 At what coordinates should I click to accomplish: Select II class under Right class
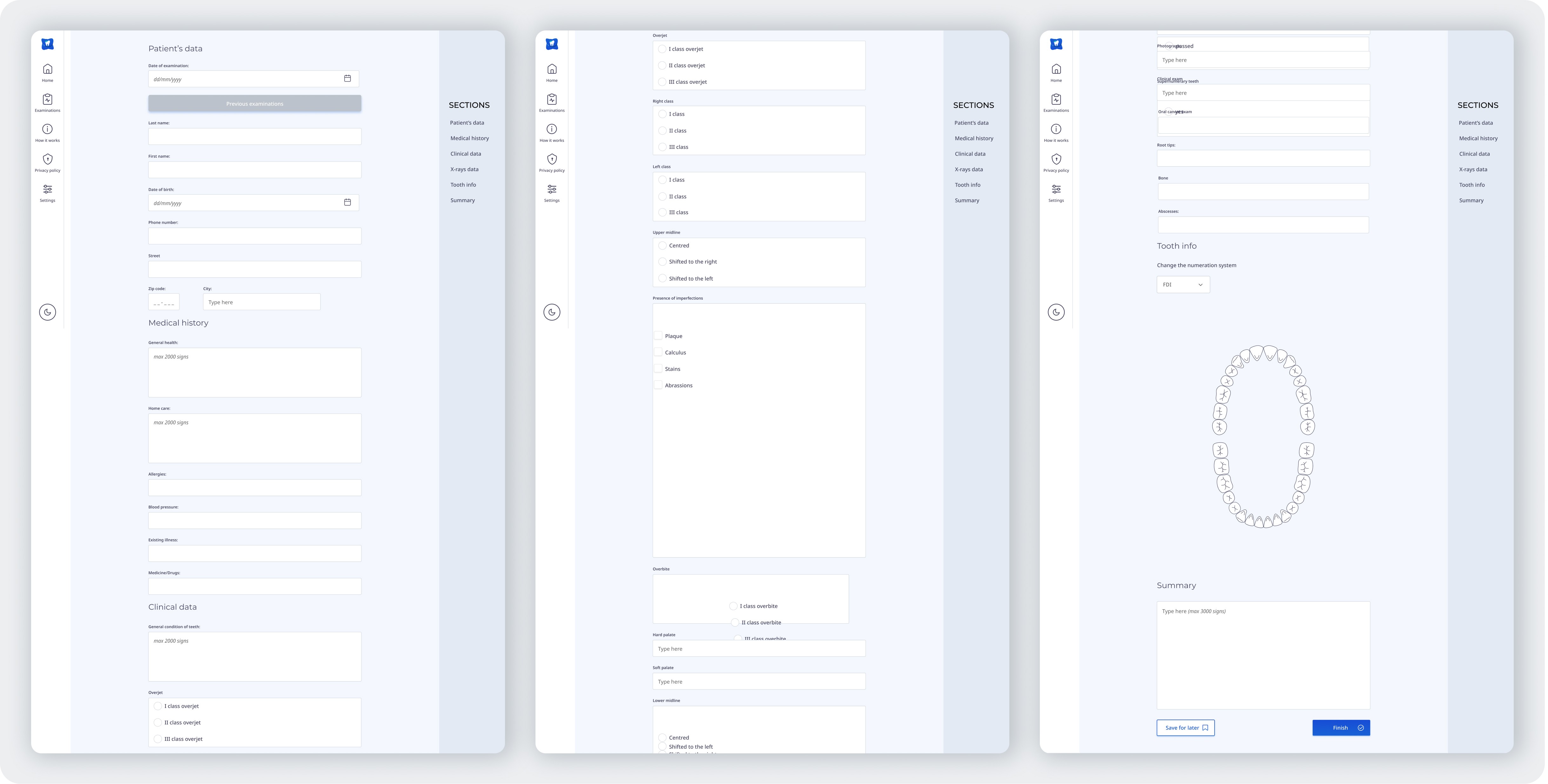pos(662,130)
